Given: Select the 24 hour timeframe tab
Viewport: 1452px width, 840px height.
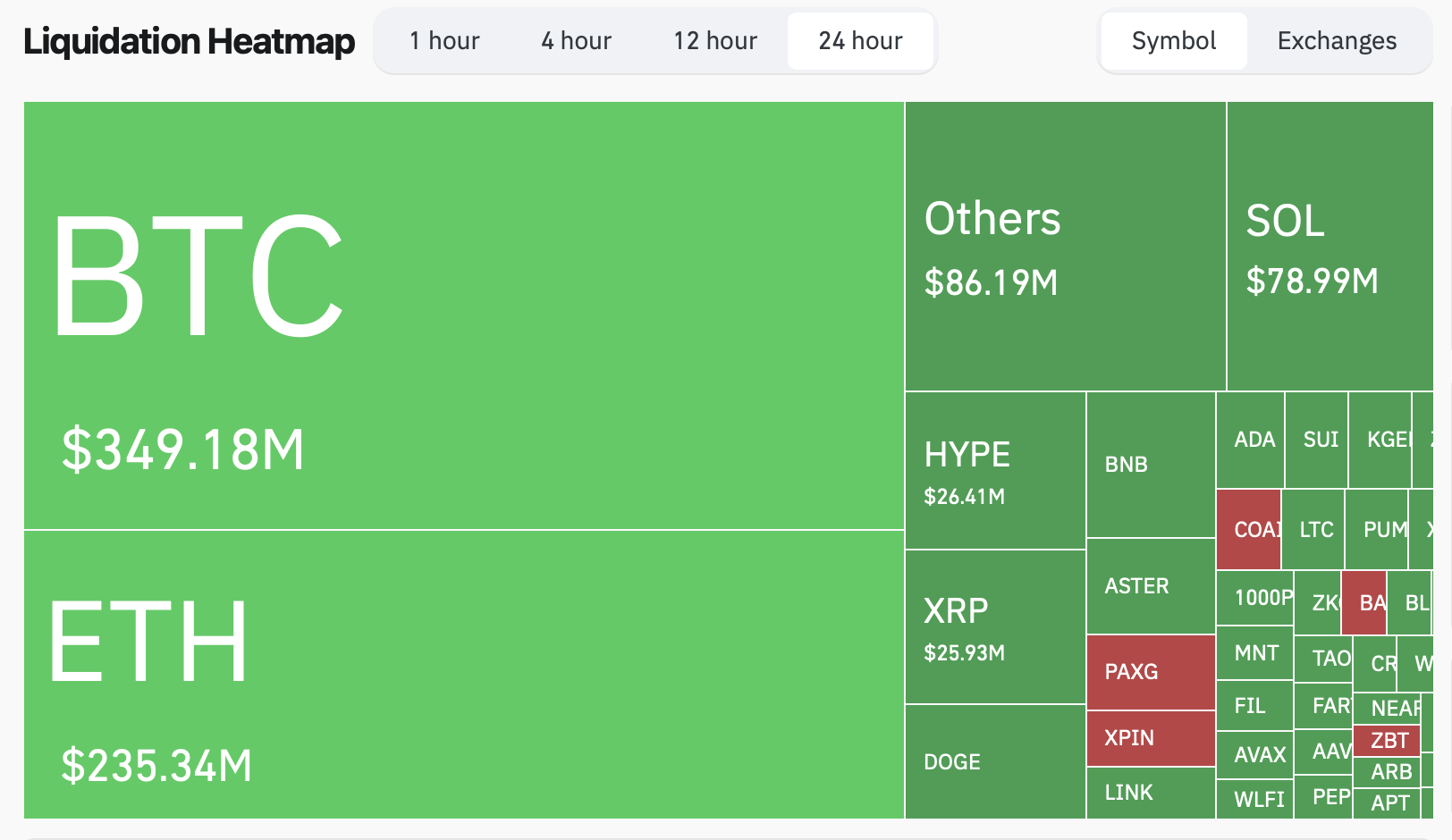Looking at the screenshot, I should [860, 41].
